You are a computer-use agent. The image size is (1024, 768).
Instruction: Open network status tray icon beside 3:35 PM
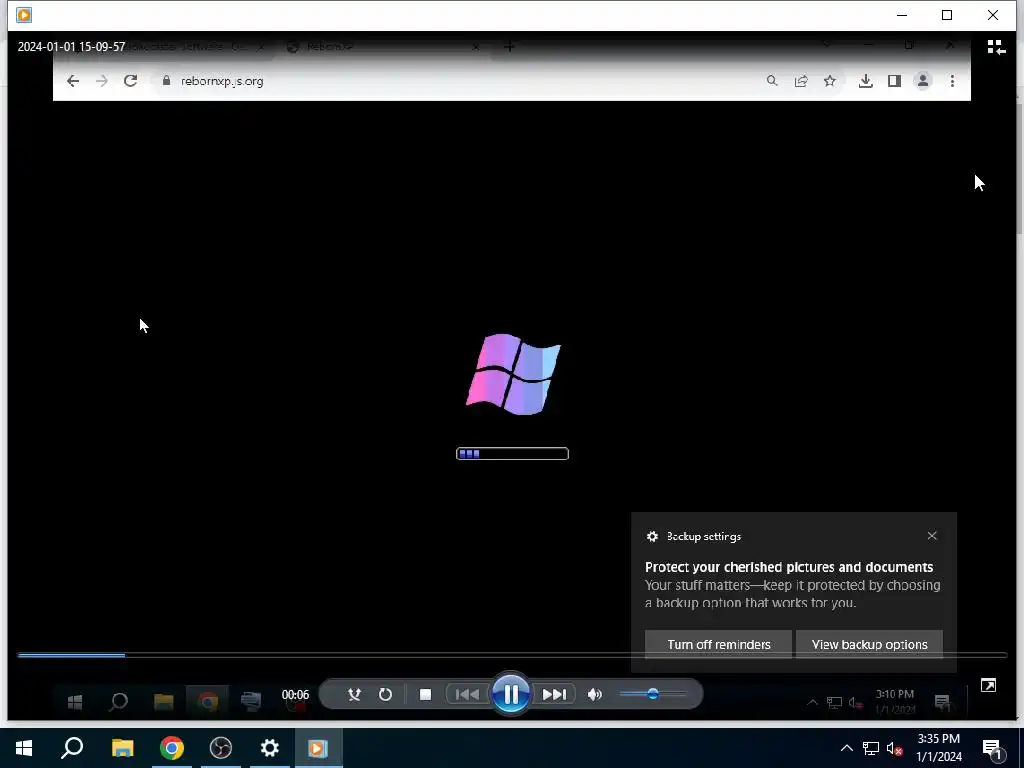tap(871, 748)
